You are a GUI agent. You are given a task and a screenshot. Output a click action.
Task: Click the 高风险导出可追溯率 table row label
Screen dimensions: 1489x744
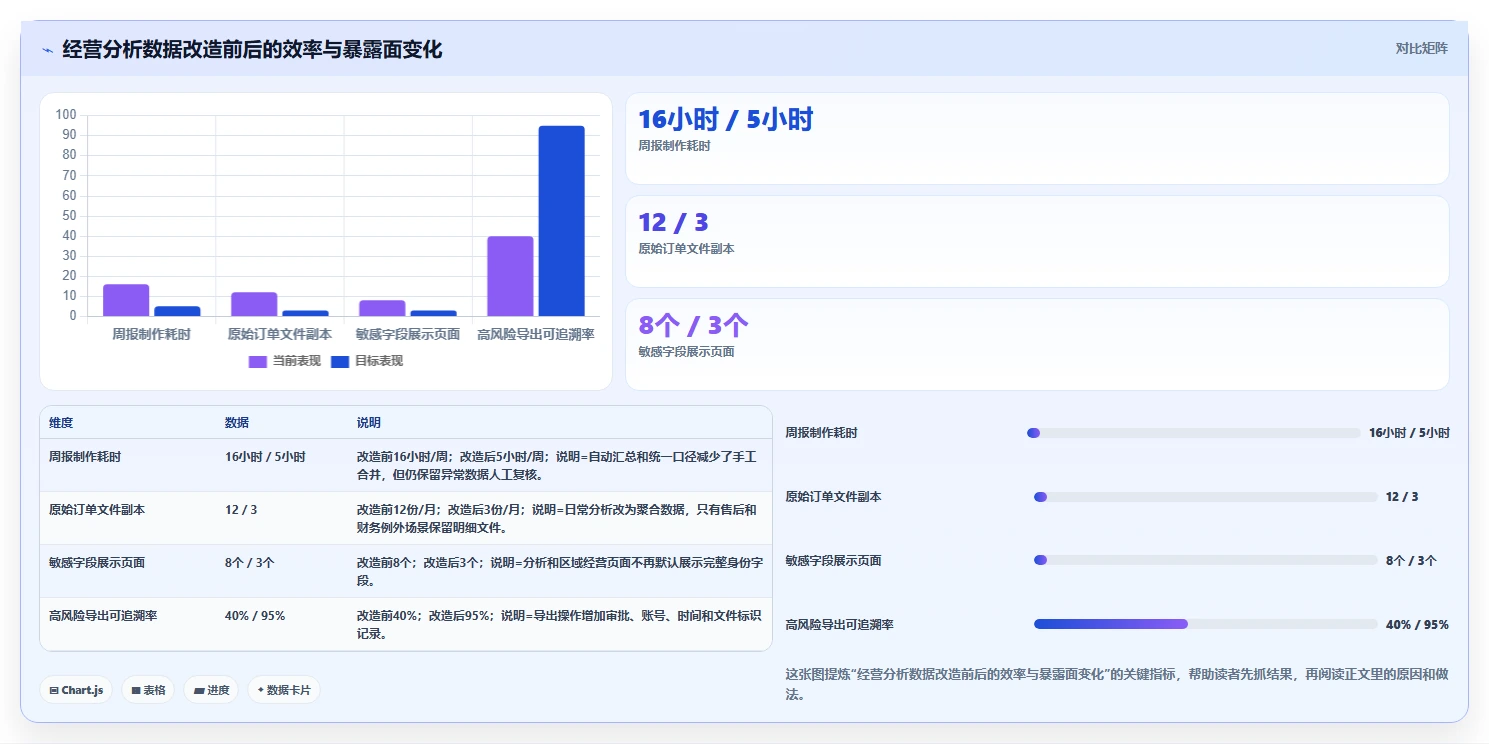click(103, 615)
